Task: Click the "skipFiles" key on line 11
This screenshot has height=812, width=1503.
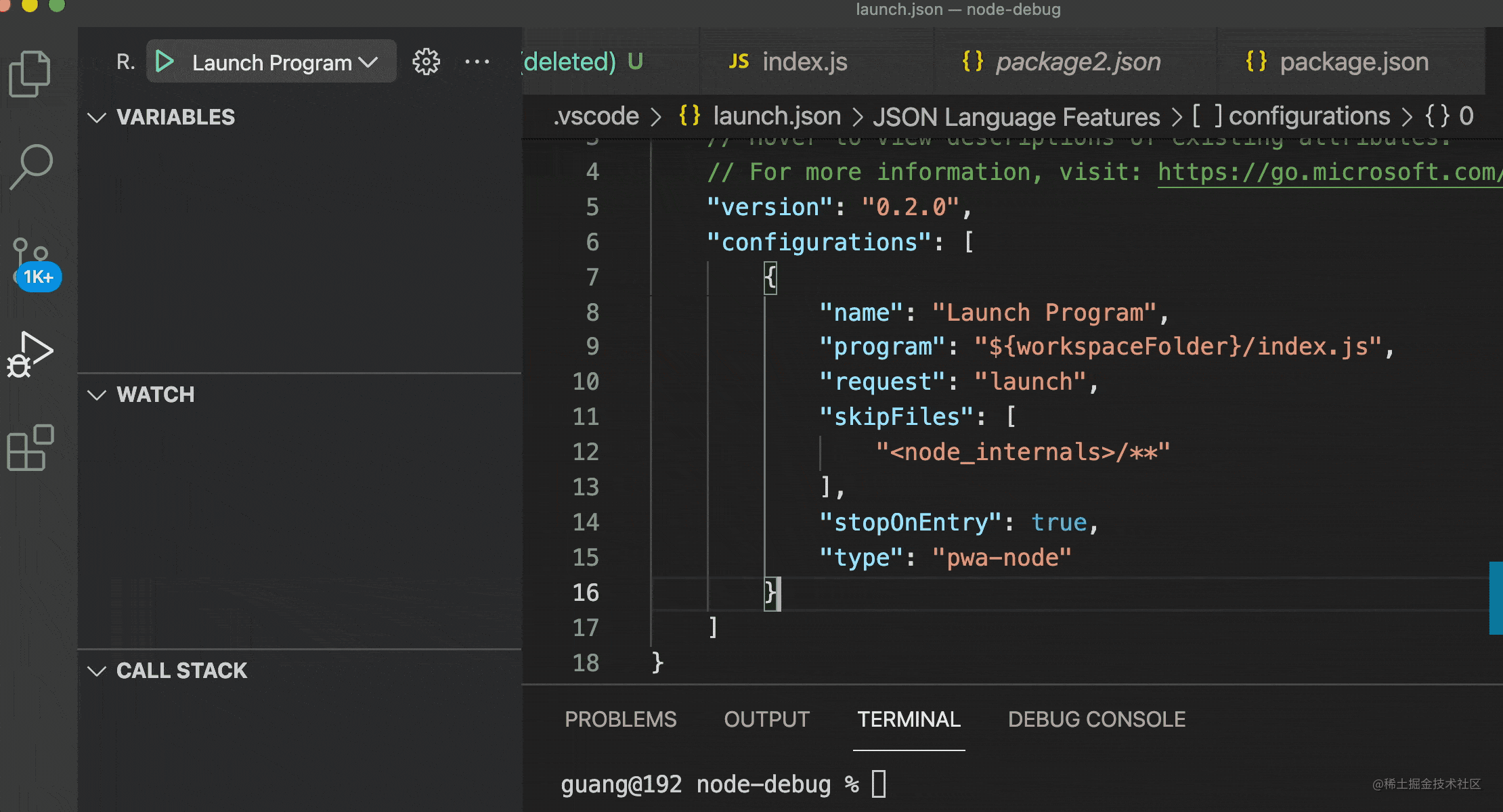Action: point(896,417)
